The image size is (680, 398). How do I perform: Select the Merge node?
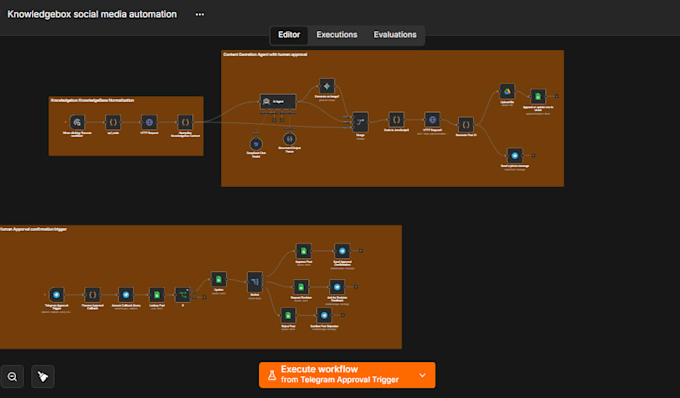(x=360, y=122)
